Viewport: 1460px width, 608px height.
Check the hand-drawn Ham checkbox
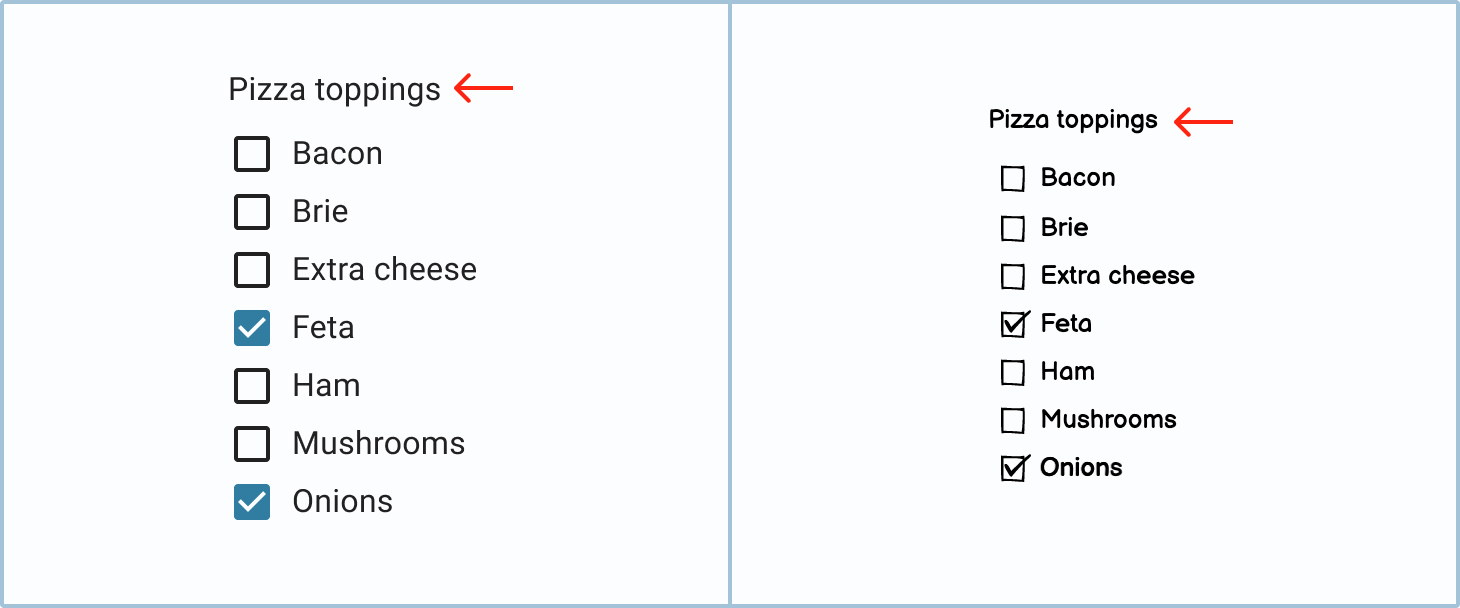tap(1013, 373)
